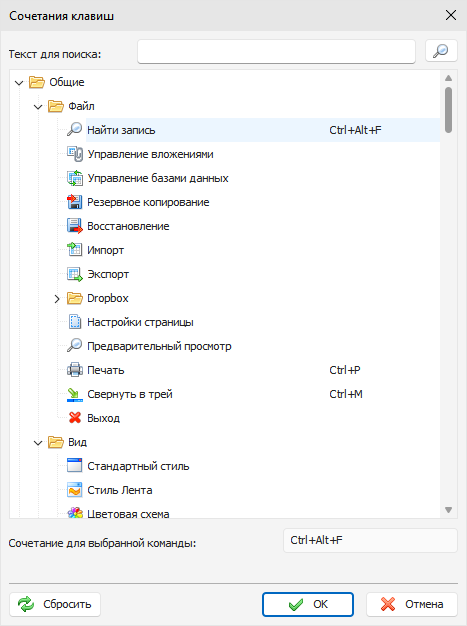467x626 pixels.
Task: Select the Предварительный просмотр command
Action: 159,346
